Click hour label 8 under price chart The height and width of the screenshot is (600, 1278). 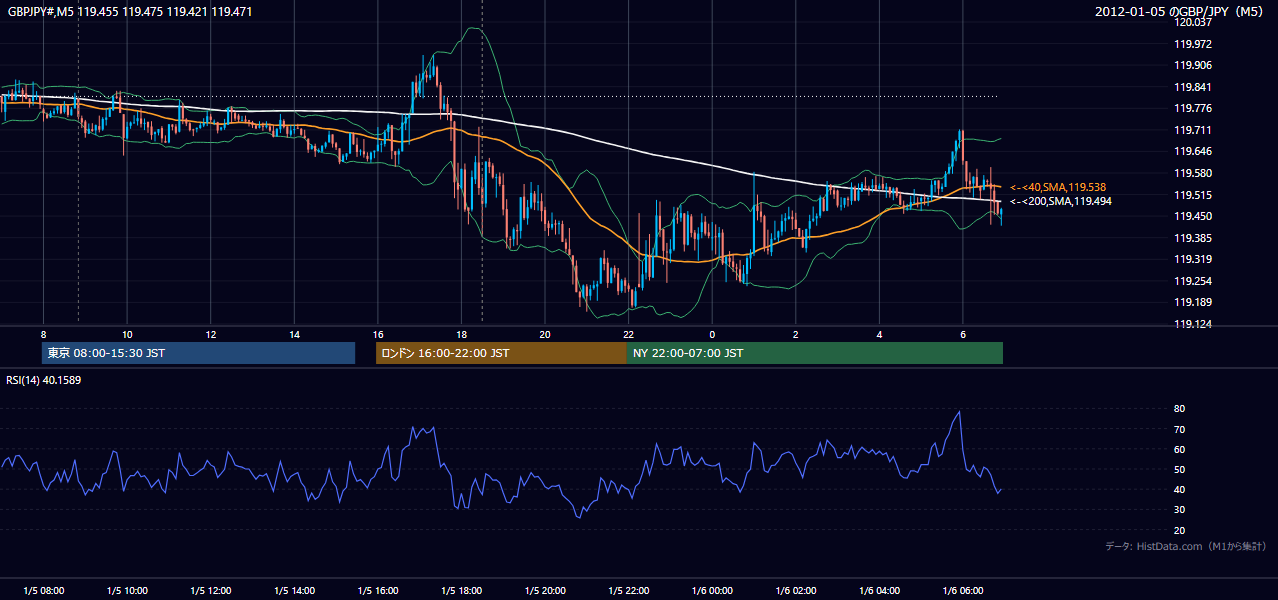pos(43,334)
